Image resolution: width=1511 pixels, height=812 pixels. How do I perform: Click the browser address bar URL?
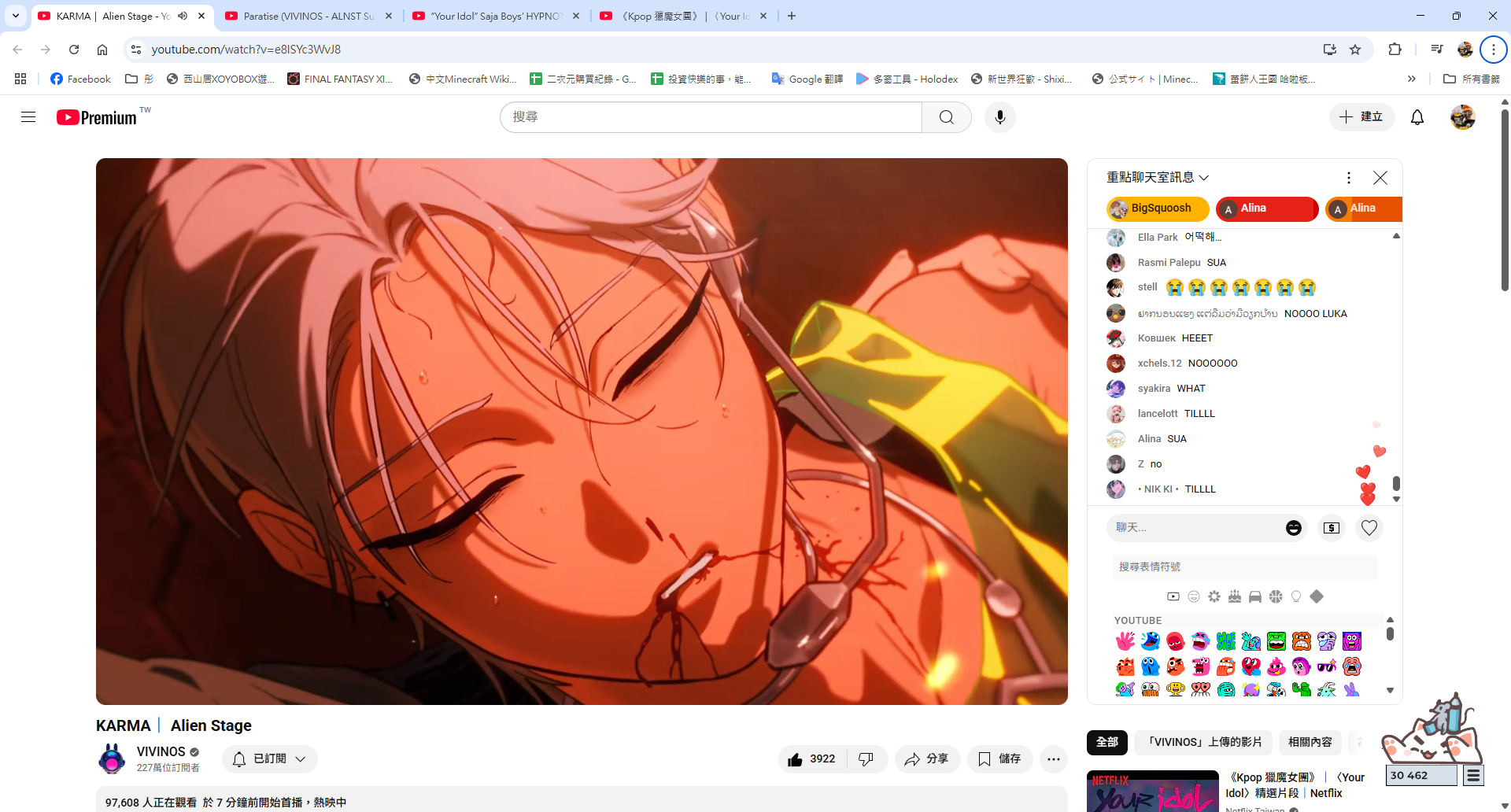click(x=246, y=50)
